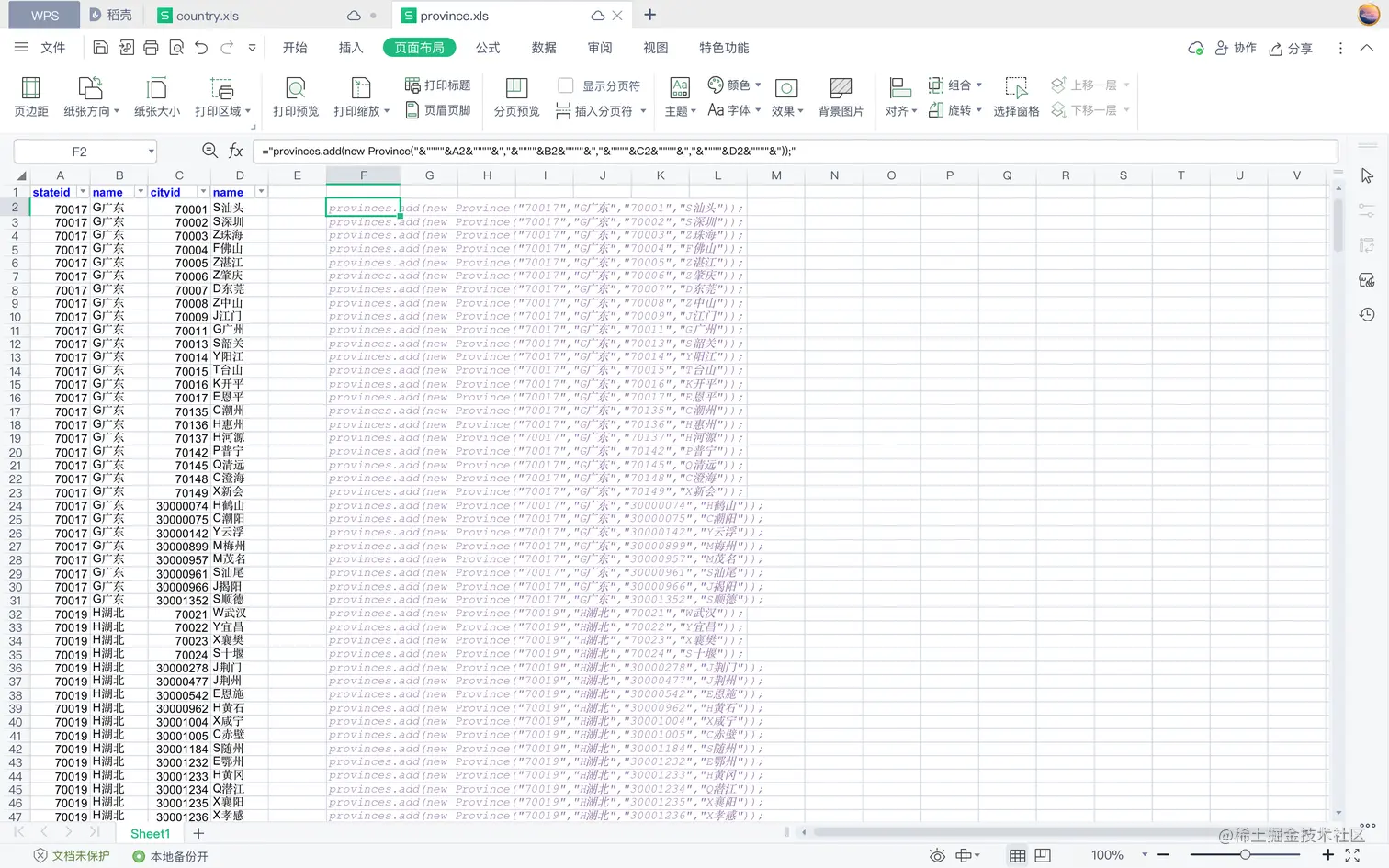Open Print Scaling (打印缩放) tool
The image size is (1389, 868).
click(361, 96)
